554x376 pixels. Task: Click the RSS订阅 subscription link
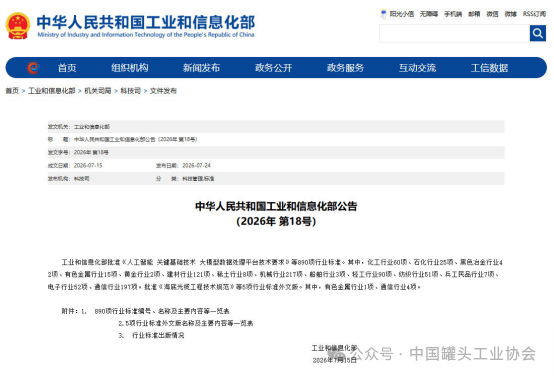coord(534,14)
